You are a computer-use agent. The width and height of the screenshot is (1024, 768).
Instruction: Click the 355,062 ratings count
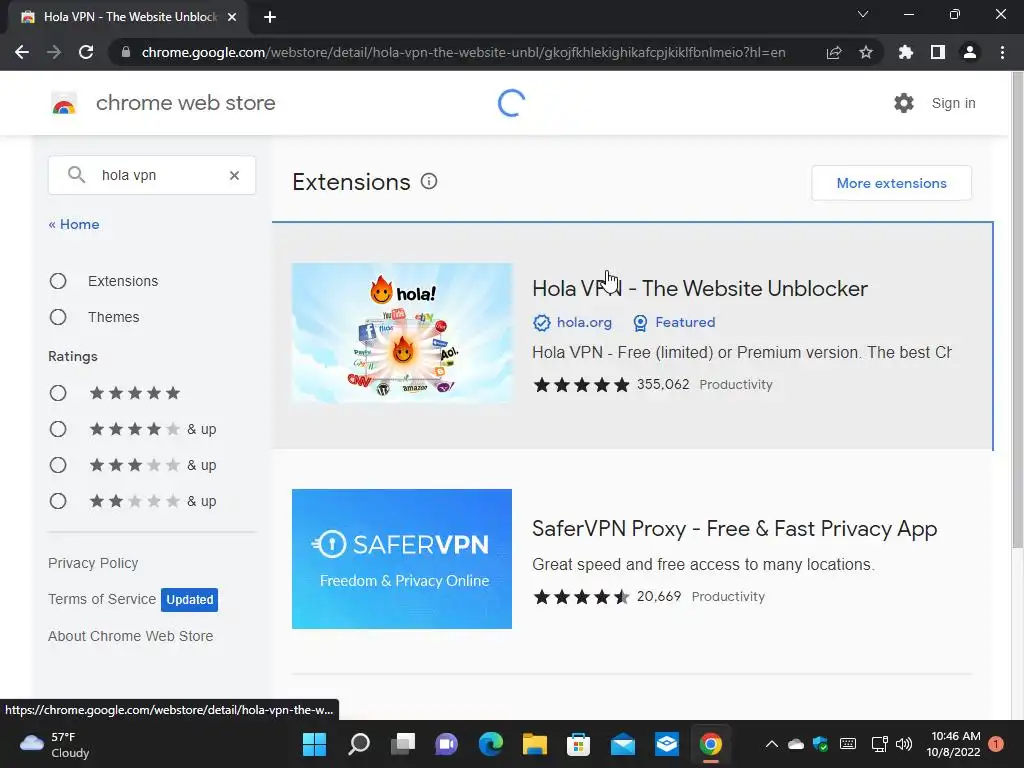pyautogui.click(x=663, y=384)
